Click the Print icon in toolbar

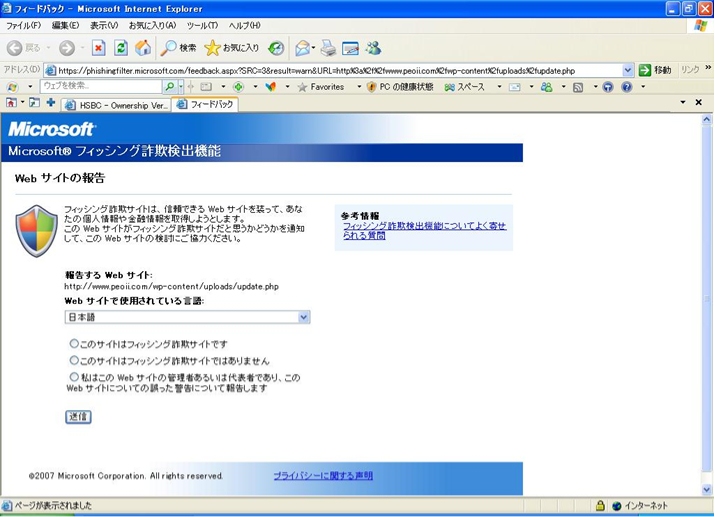pos(328,47)
